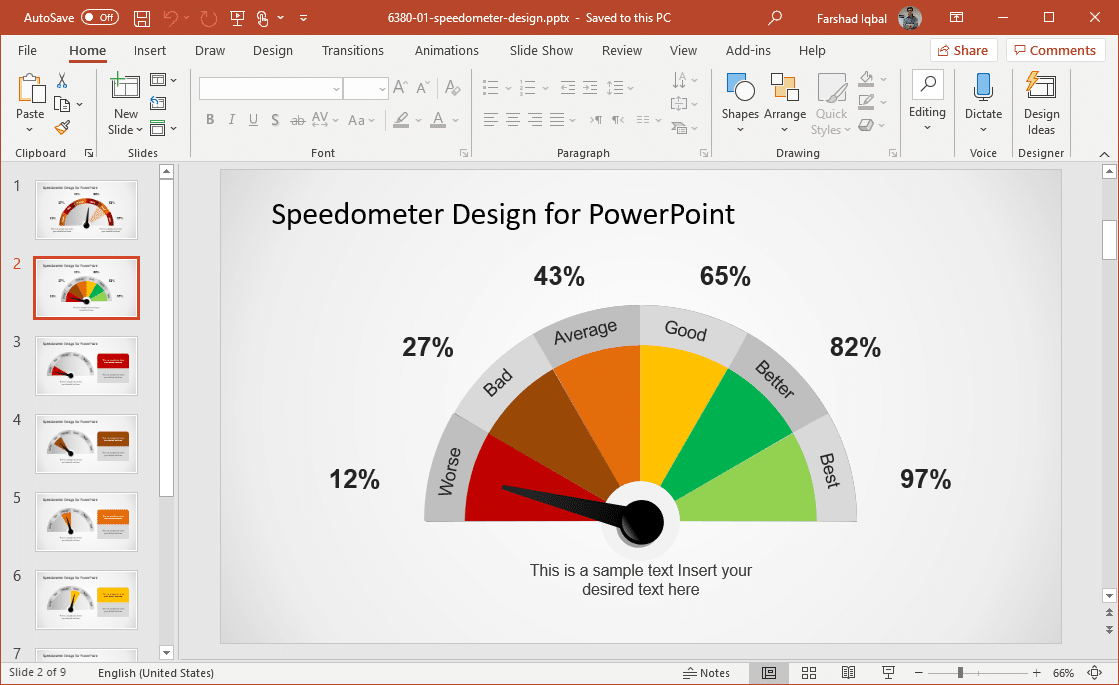The image size is (1119, 685).
Task: Open the Comments pane button
Action: pyautogui.click(x=1055, y=50)
